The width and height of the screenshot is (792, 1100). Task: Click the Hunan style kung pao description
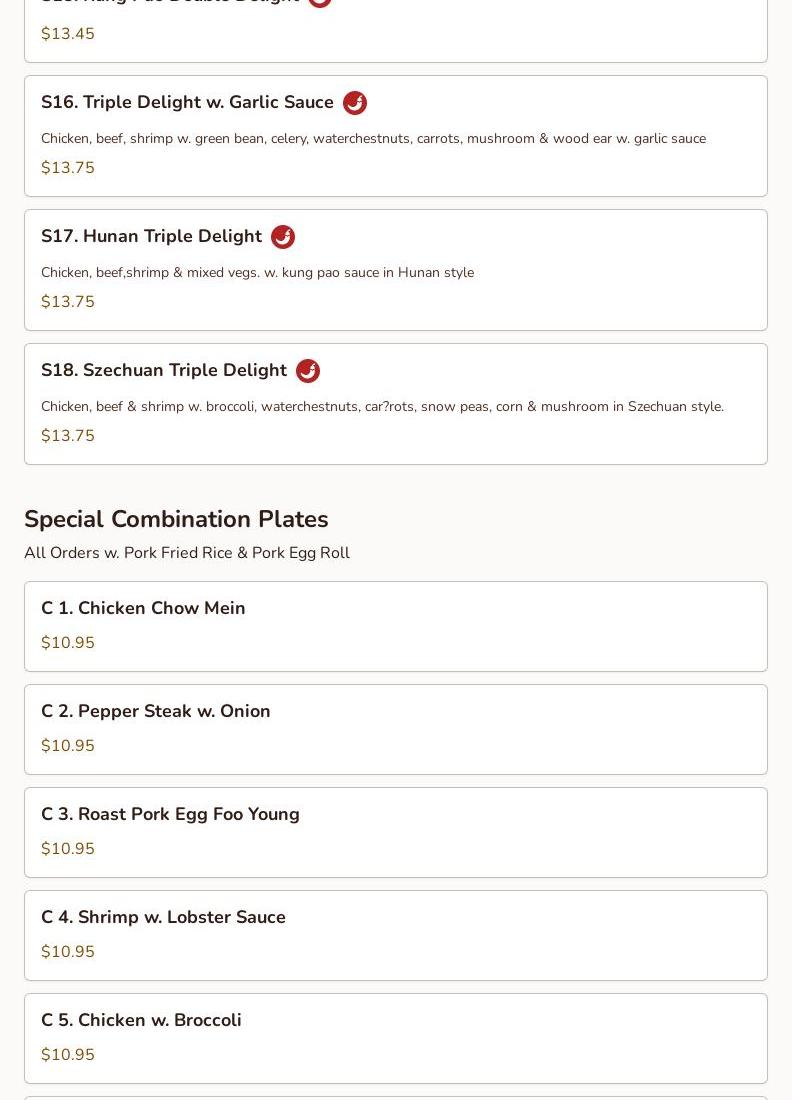pyautogui.click(x=257, y=273)
